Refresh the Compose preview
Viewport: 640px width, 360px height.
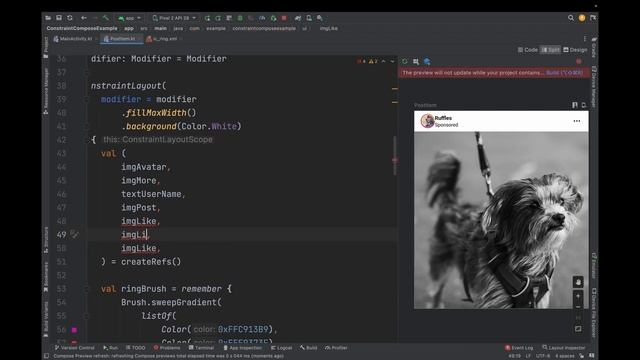point(404,62)
